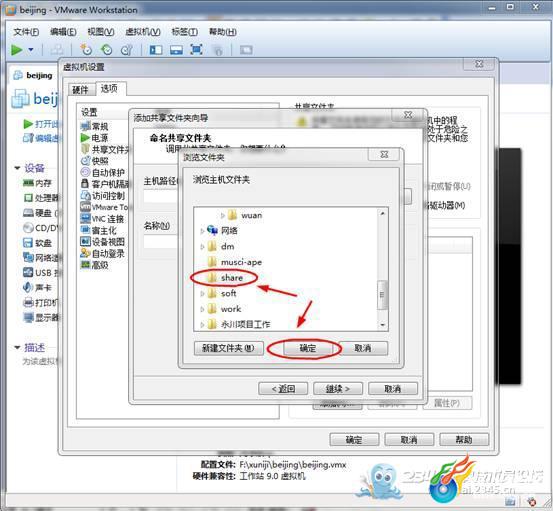Click the green power-on play toolbar icon
This screenshot has width=553, height=511.
[x=17, y=50]
